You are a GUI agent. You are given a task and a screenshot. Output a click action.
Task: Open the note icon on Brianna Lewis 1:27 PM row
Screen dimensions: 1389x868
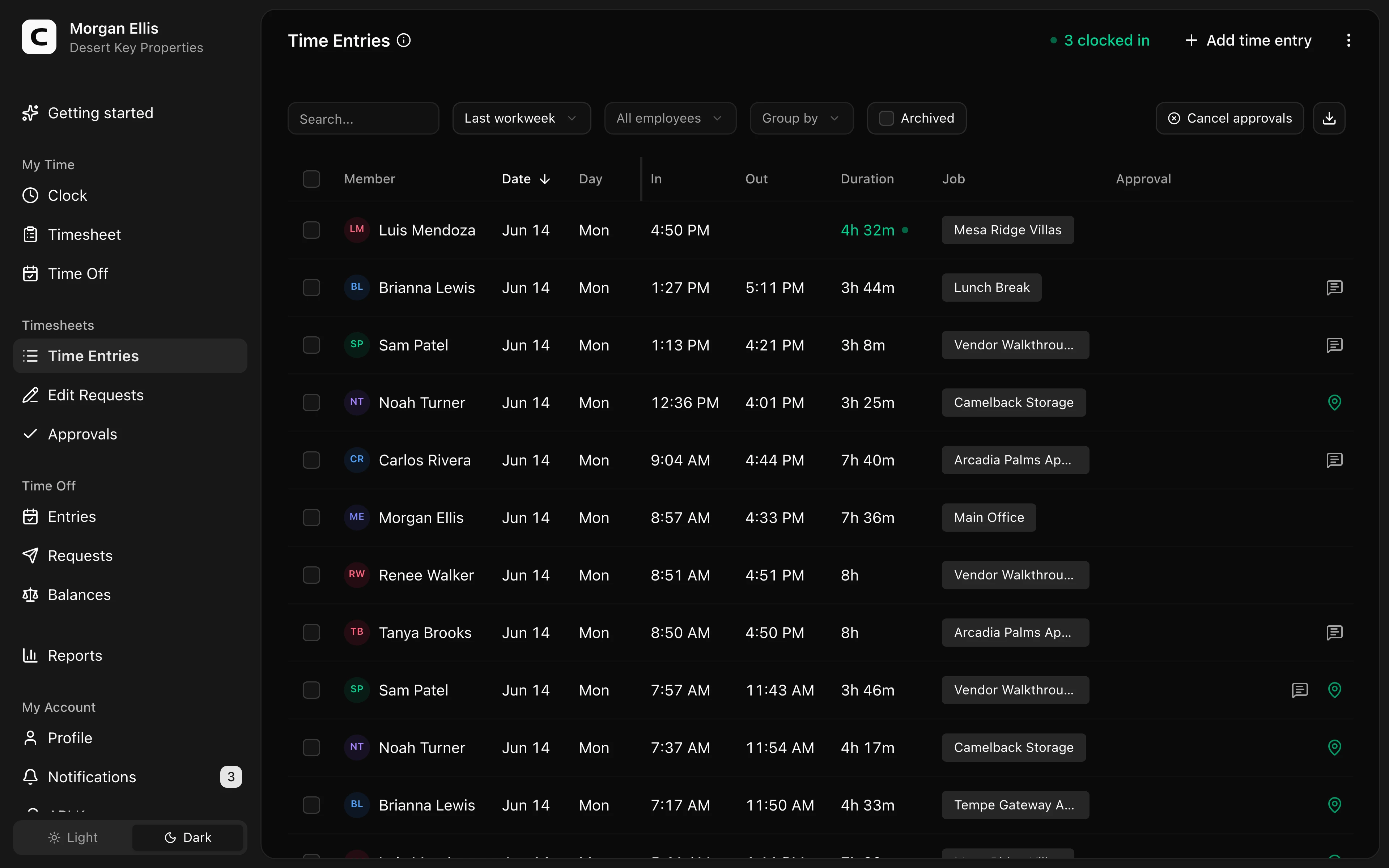pos(1334,288)
